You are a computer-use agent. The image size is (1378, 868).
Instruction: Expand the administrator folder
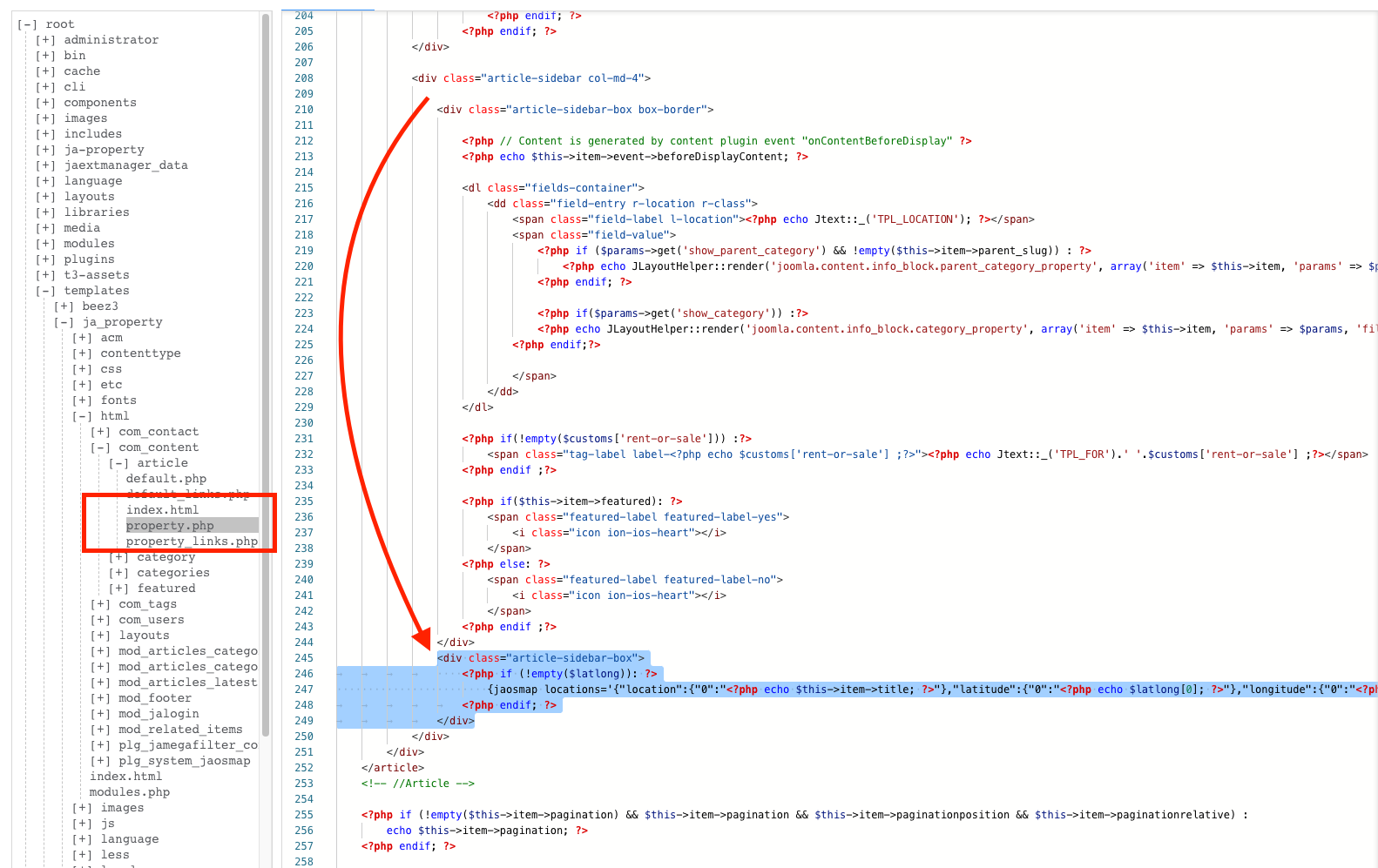45,40
